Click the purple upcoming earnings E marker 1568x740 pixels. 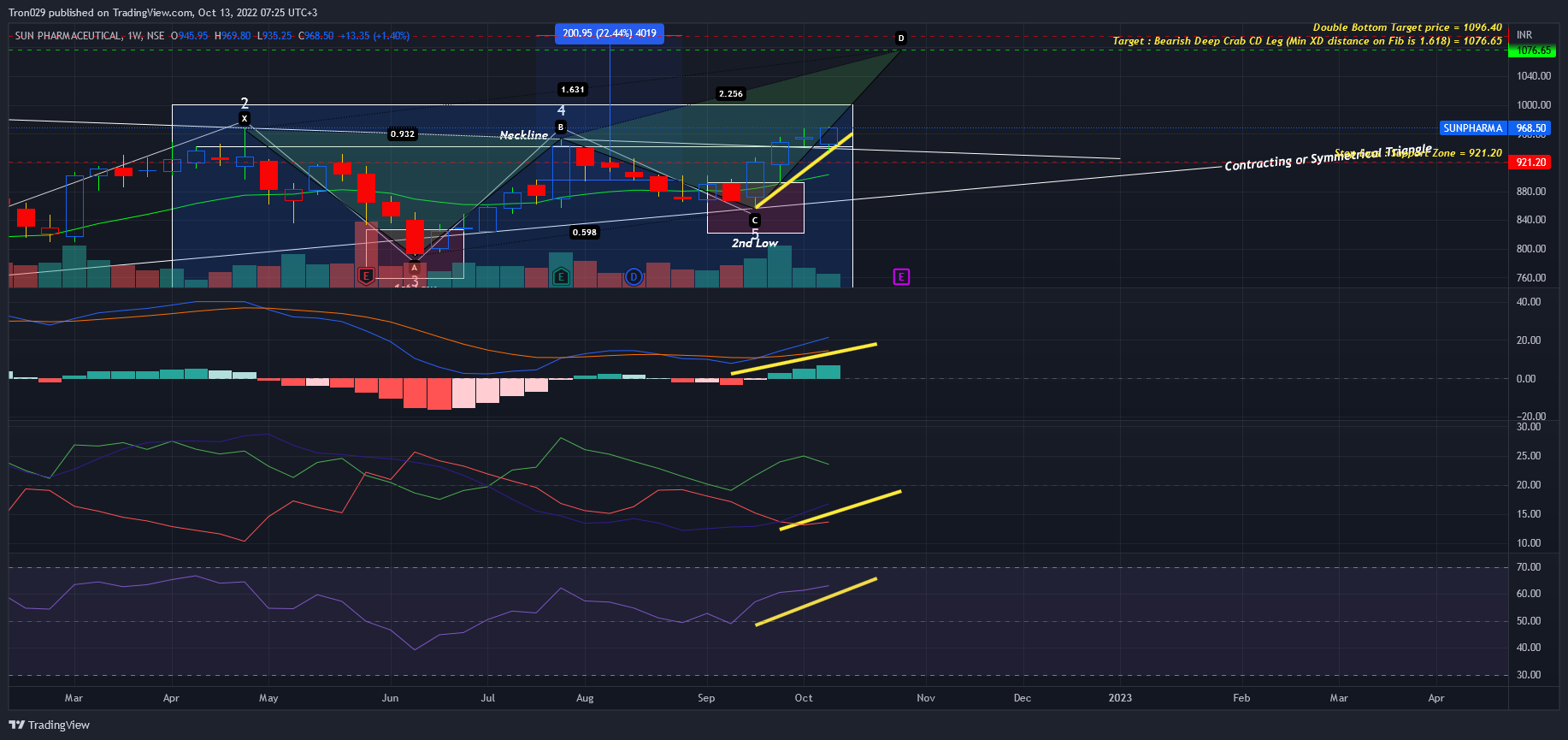tap(901, 276)
